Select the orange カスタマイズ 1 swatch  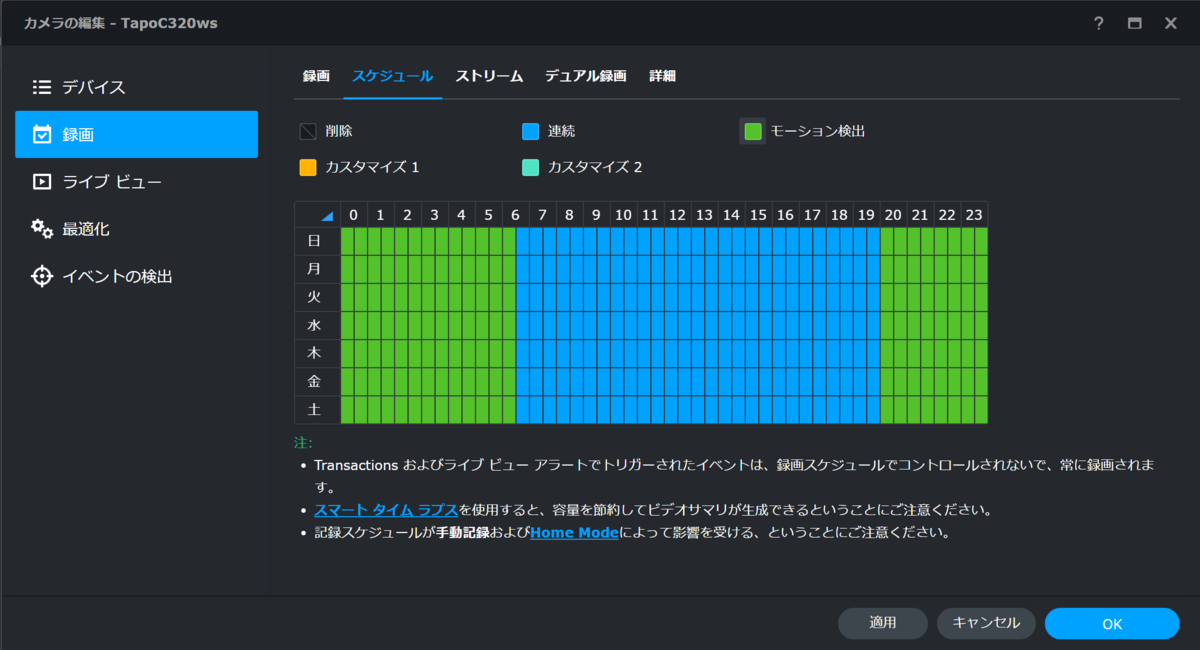308,167
